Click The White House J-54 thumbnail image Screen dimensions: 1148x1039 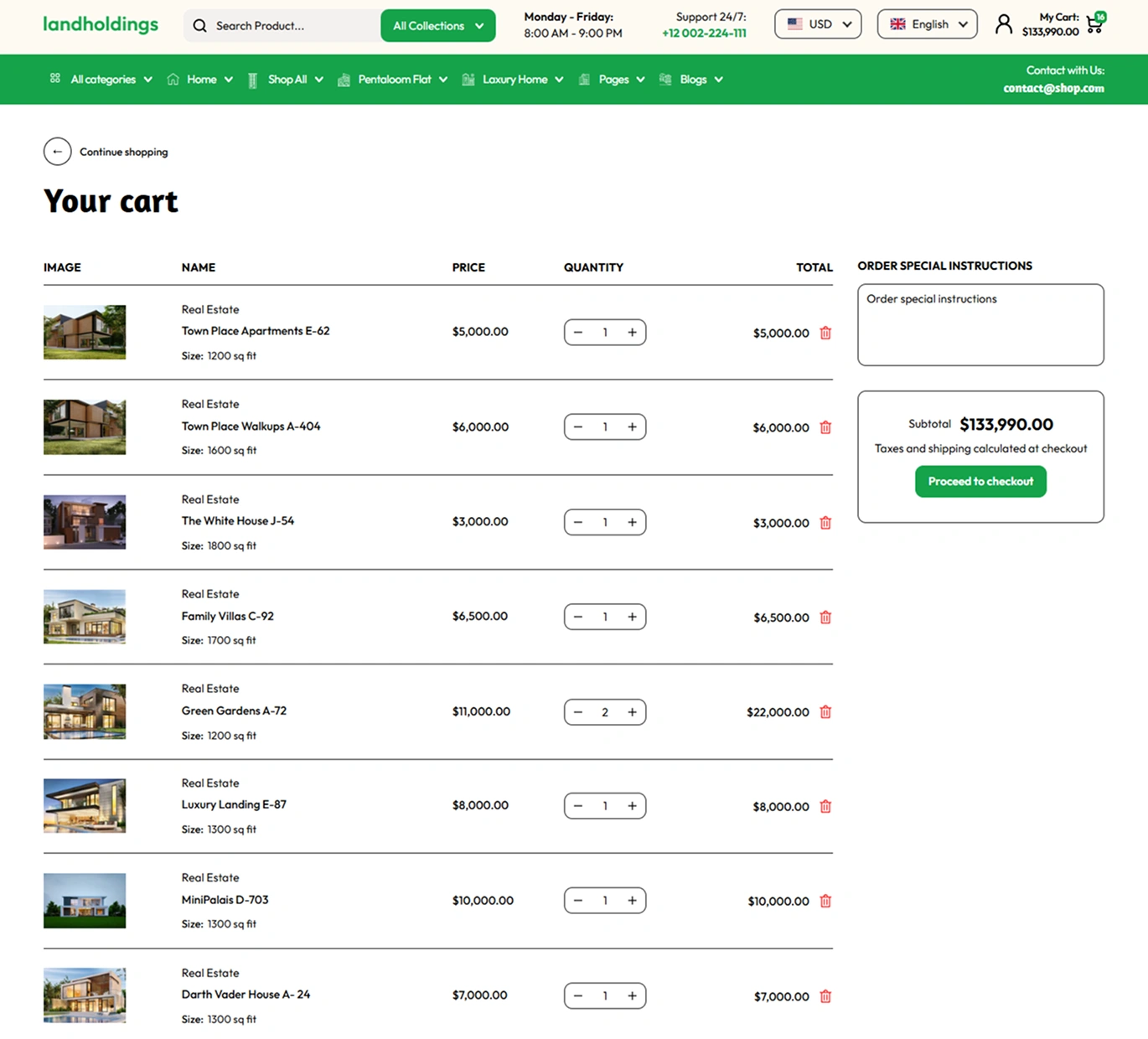pyautogui.click(x=85, y=522)
